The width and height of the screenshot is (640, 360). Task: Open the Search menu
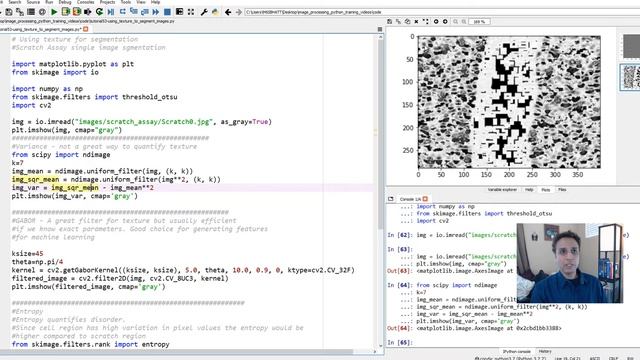click(x=14, y=2)
